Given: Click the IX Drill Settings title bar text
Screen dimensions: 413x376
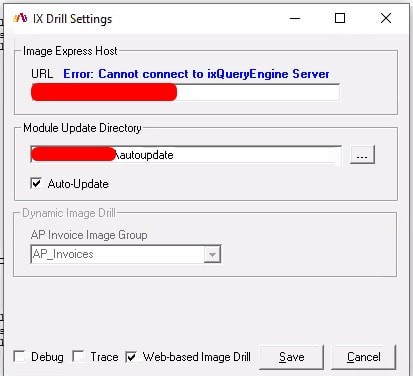Looking at the screenshot, I should point(72,19).
